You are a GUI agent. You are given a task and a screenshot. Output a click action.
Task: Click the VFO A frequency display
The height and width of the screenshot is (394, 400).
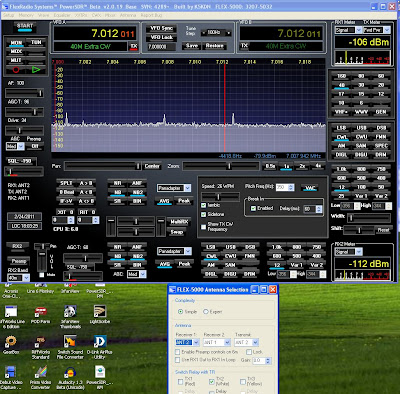pyautogui.click(x=95, y=33)
